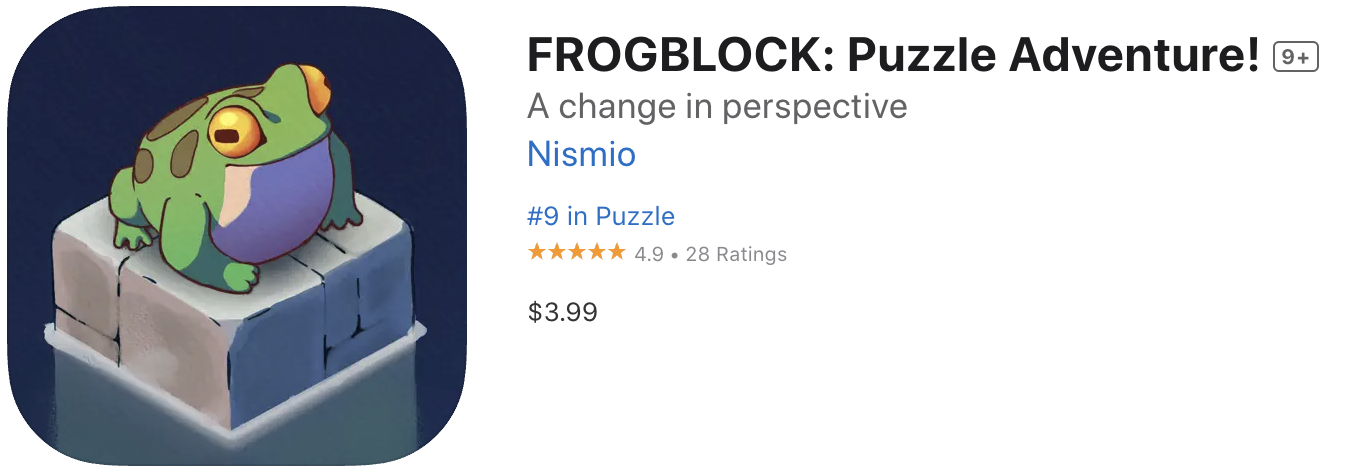The height and width of the screenshot is (474, 1352).
Task: Click the 28 Ratings text
Action: point(736,254)
